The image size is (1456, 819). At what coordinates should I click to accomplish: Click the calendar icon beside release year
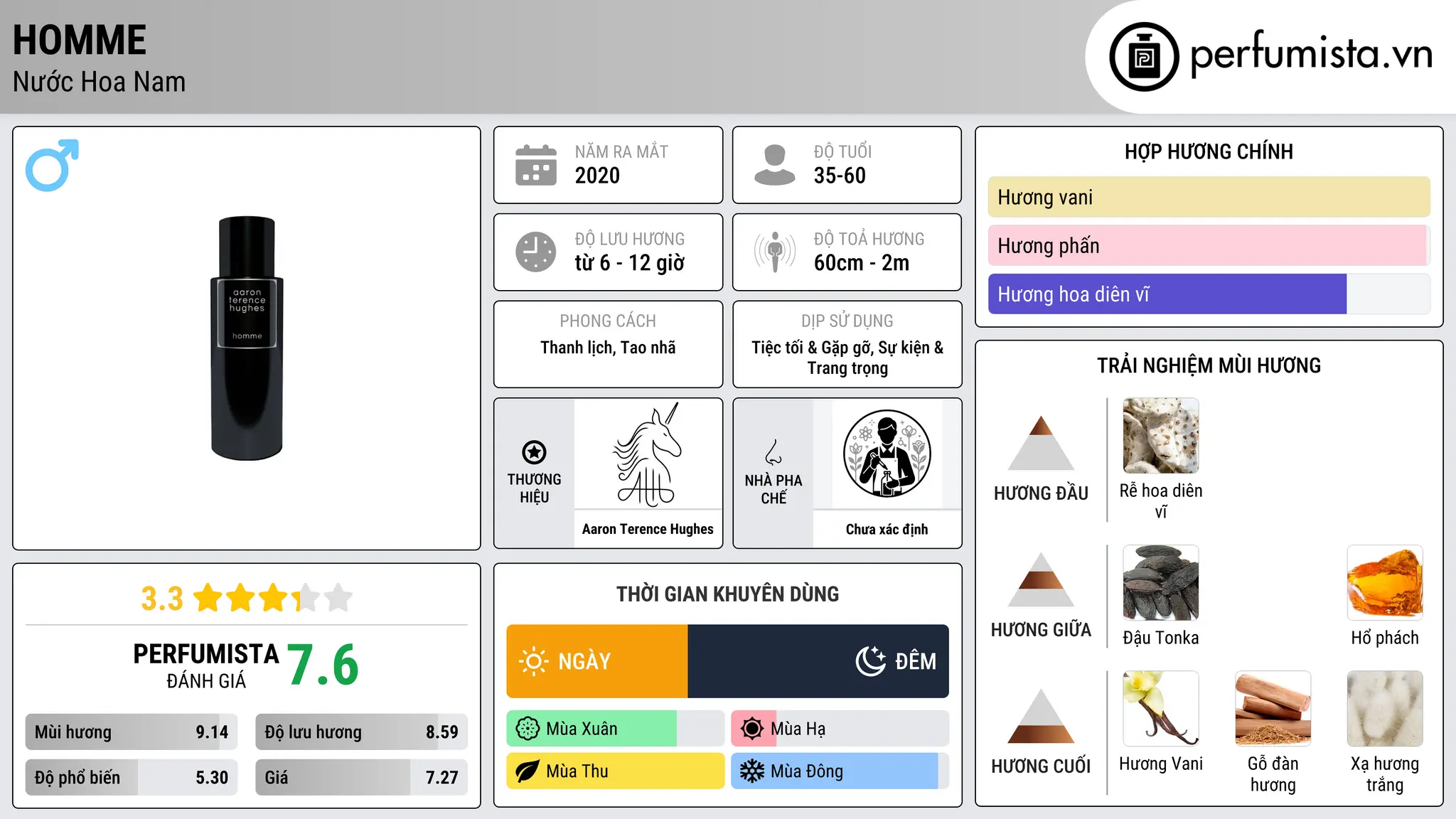[536, 165]
